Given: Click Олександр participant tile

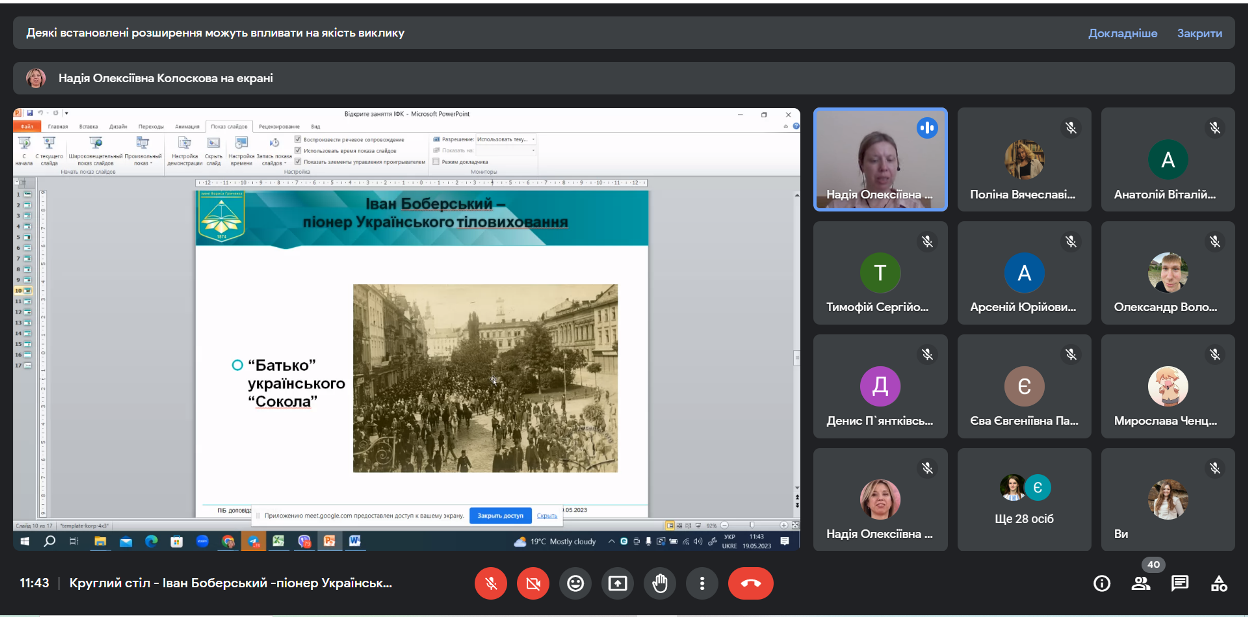Looking at the screenshot, I should pos(1167,272).
